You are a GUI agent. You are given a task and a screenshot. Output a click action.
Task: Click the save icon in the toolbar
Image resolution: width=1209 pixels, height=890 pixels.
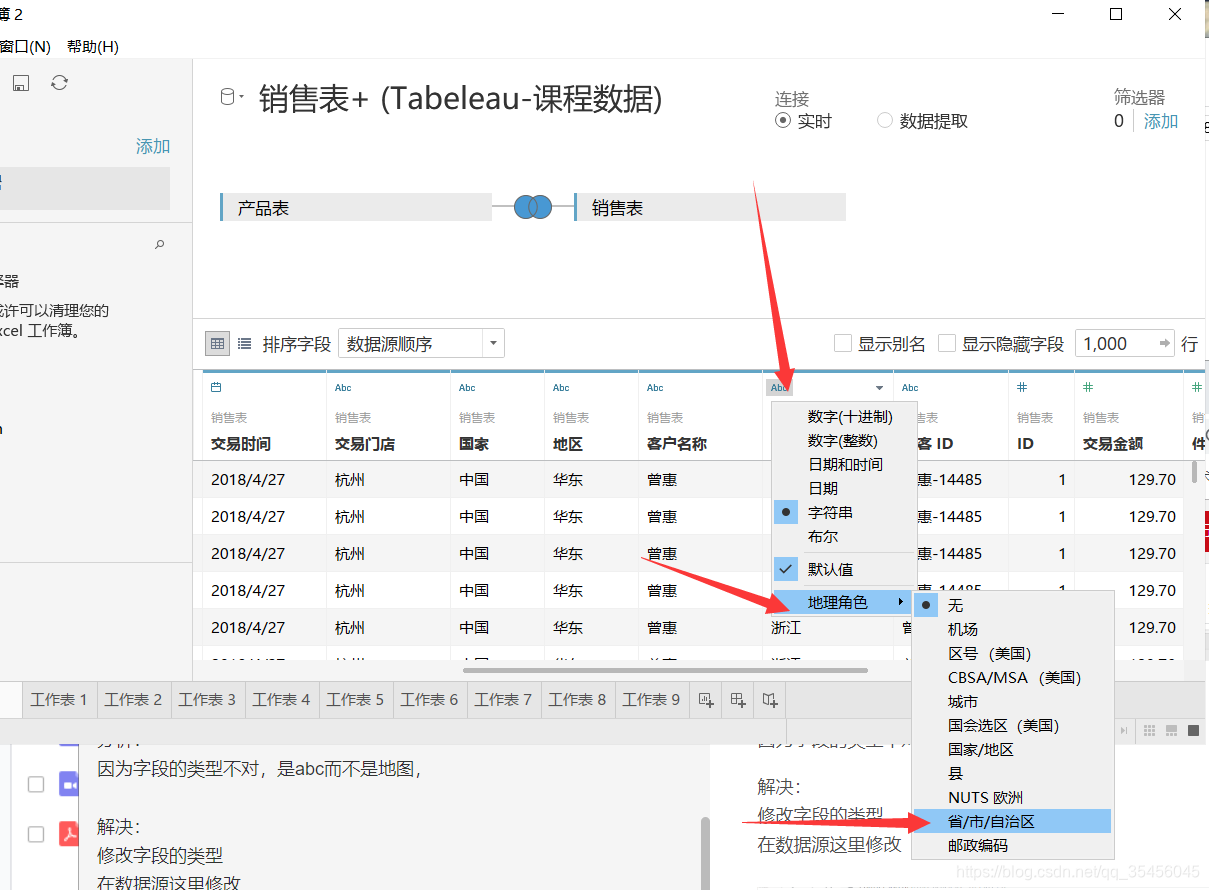21,83
